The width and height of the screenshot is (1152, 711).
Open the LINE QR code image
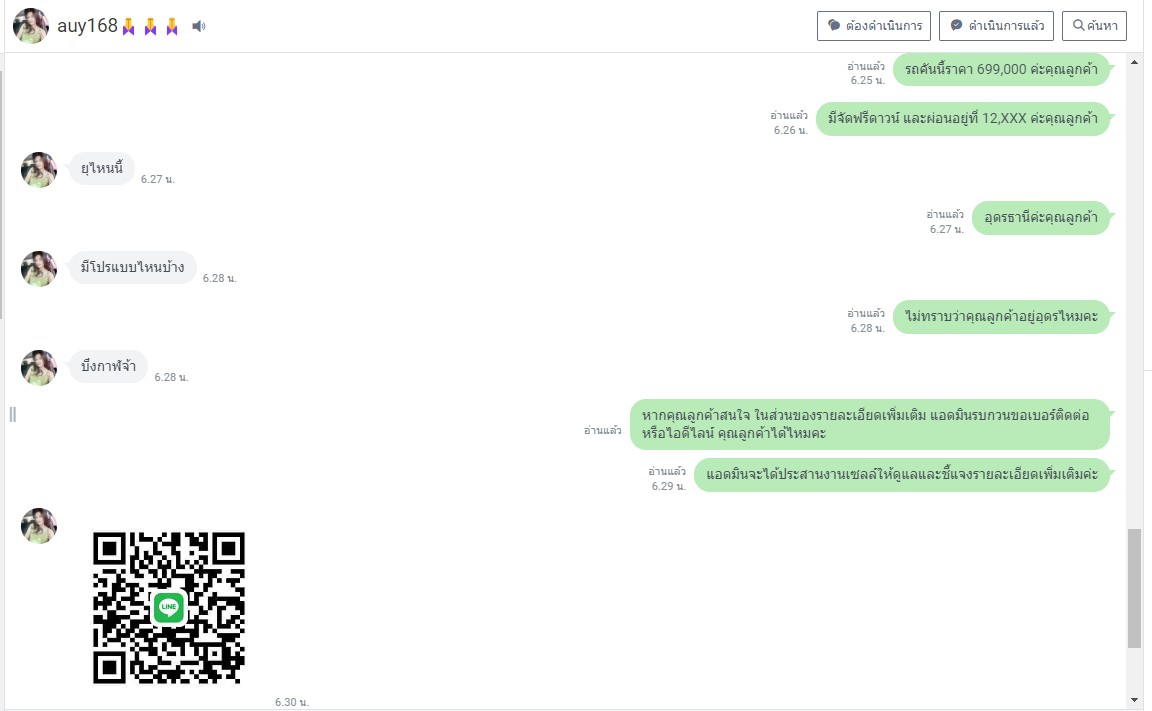(169, 607)
